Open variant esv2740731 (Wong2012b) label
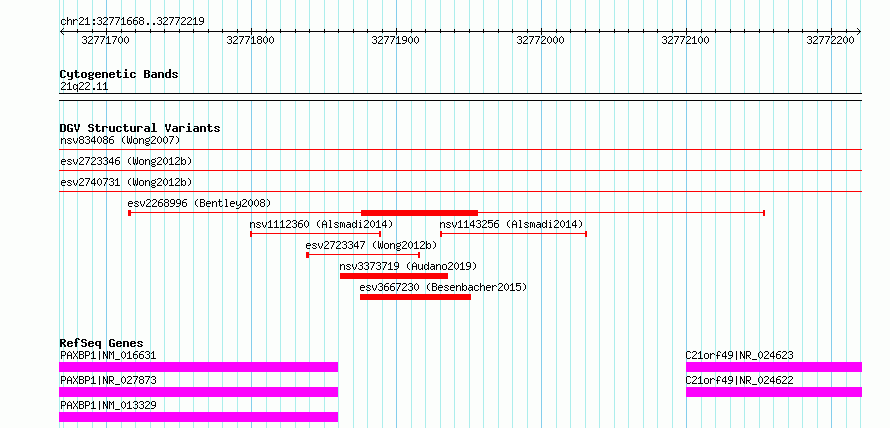Screen dimensions: 890x428 click(x=126, y=183)
